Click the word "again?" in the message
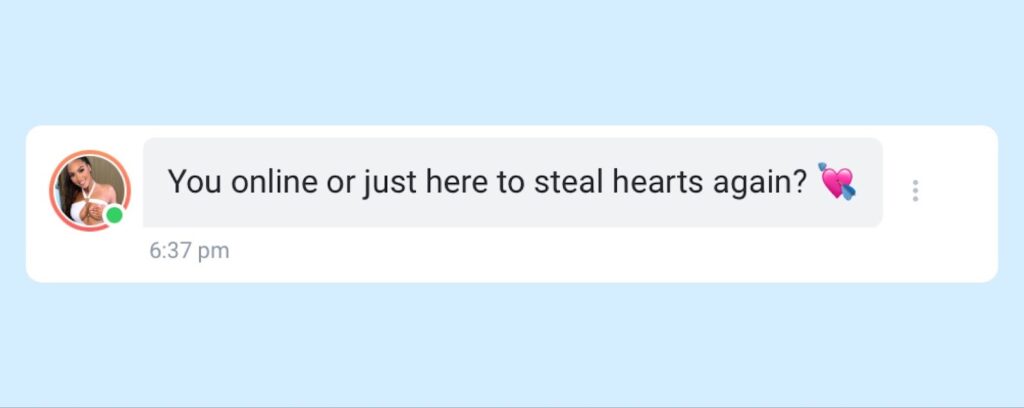1024x408 pixels. coord(761,183)
